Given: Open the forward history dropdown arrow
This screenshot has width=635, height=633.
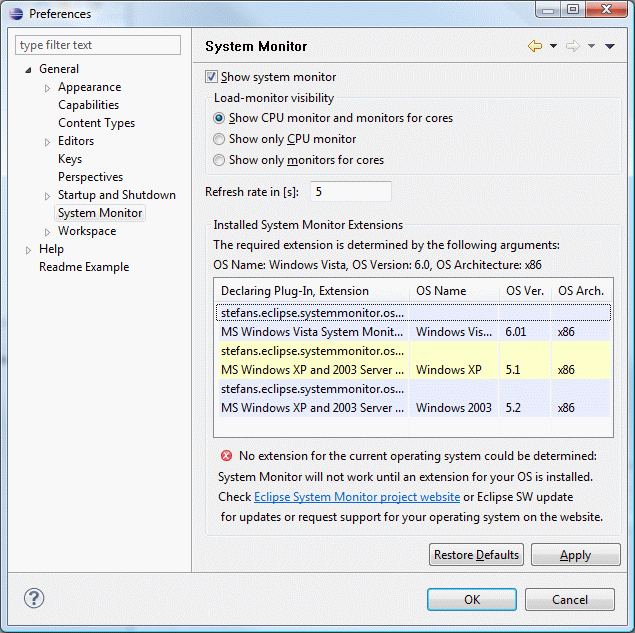Looking at the screenshot, I should tap(591, 46).
